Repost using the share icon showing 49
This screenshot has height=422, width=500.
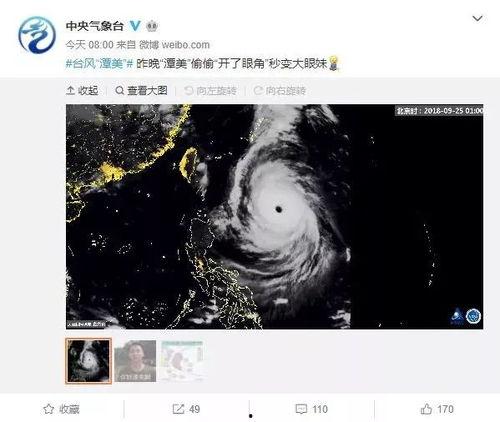[x=186, y=409]
